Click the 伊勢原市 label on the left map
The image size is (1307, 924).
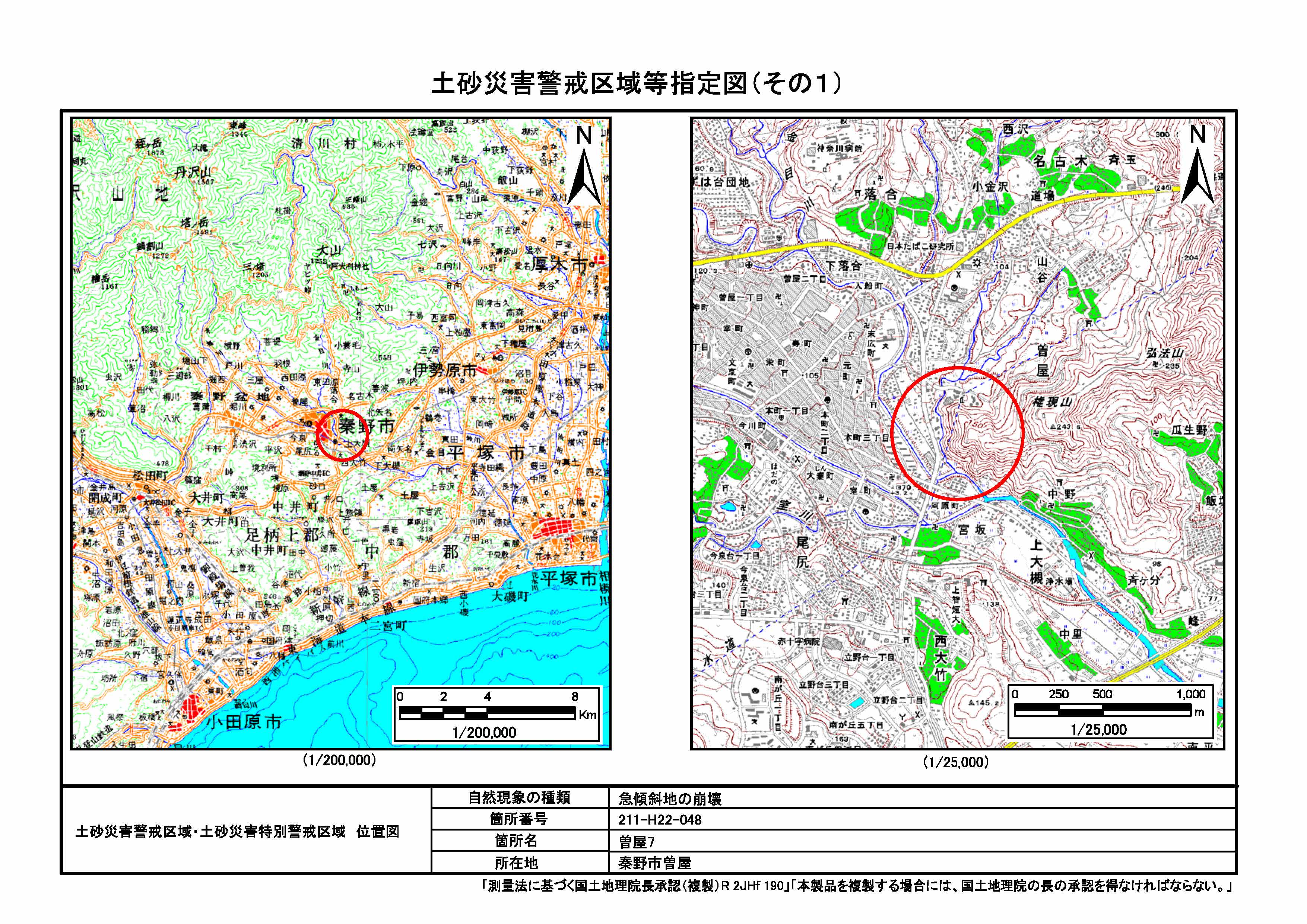[445, 370]
